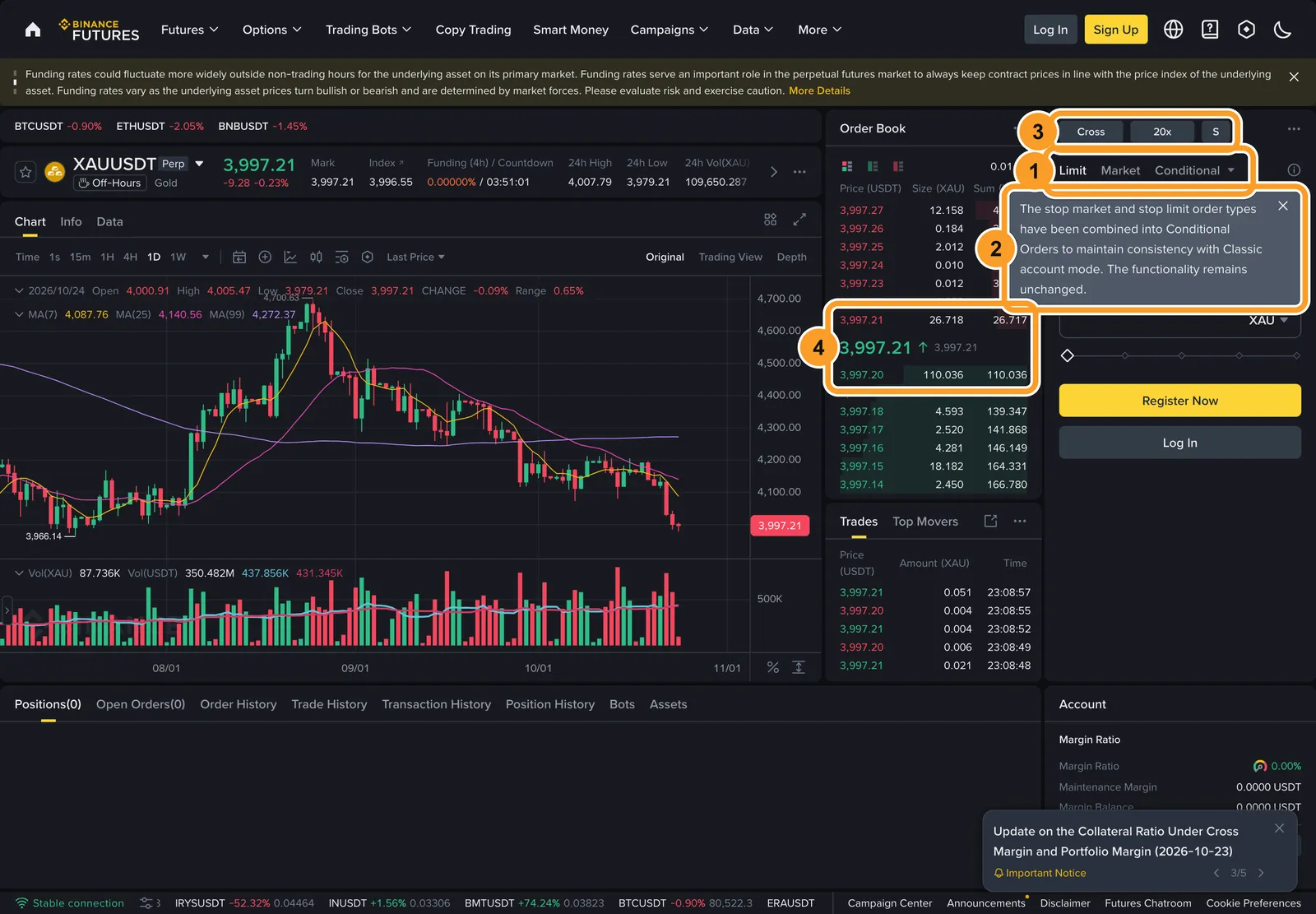1316x914 pixels.
Task: Select the 15m chart interval
Action: tap(81, 257)
